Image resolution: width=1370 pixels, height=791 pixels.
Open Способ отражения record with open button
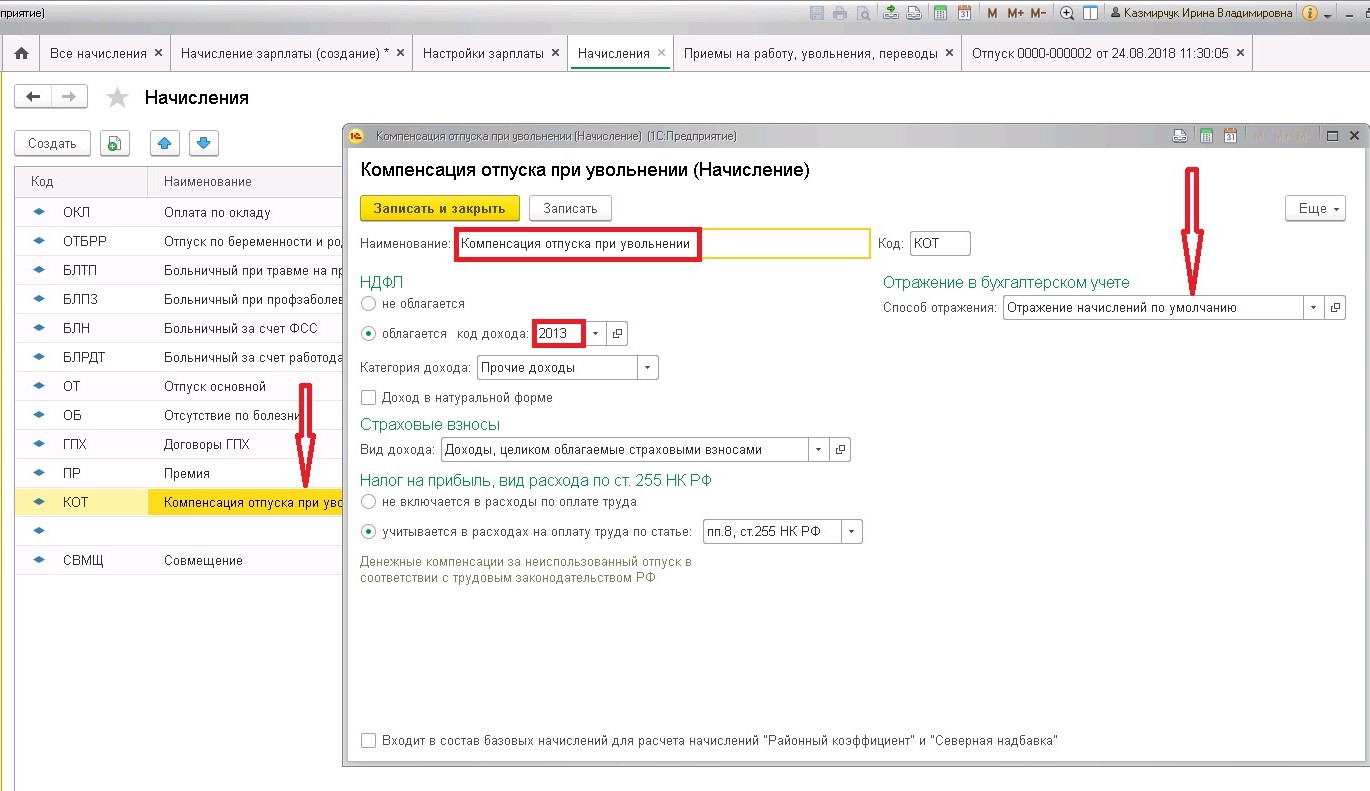(x=1335, y=308)
